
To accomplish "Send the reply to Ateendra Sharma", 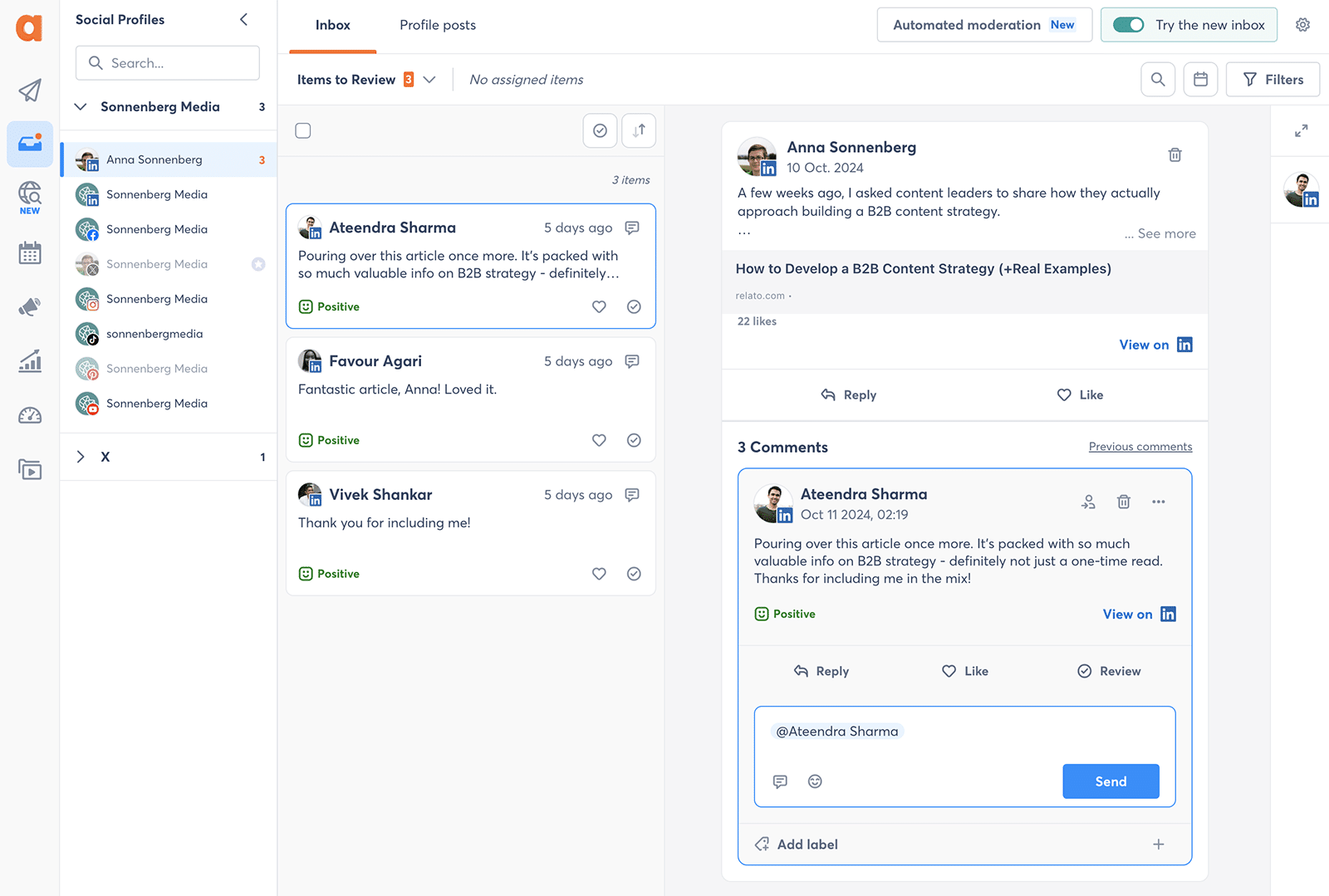I will [1111, 781].
